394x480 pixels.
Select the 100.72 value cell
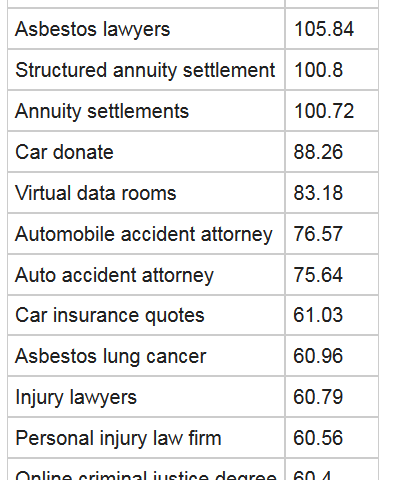332,111
